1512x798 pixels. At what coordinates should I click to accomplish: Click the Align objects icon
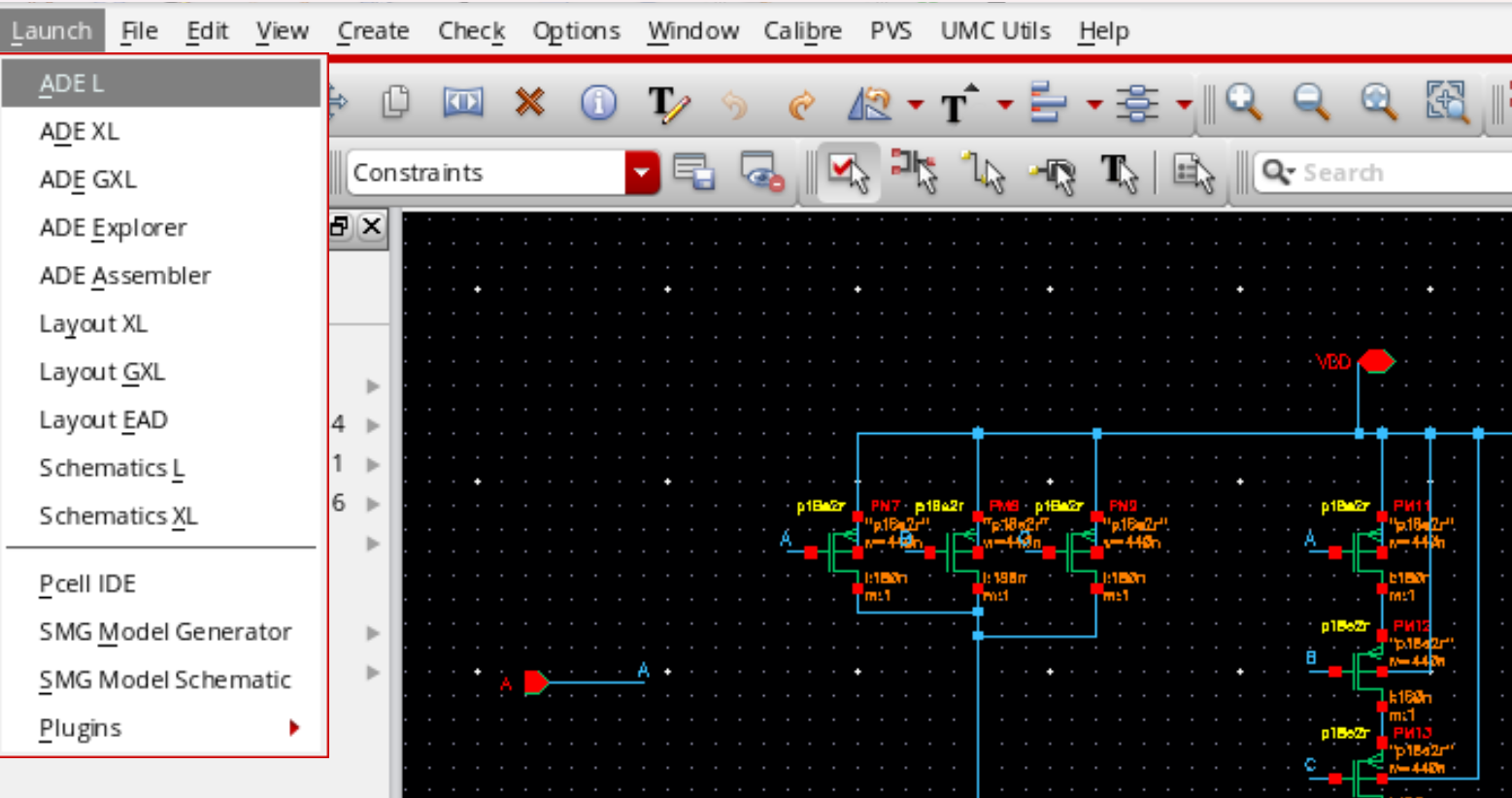click(x=1048, y=103)
